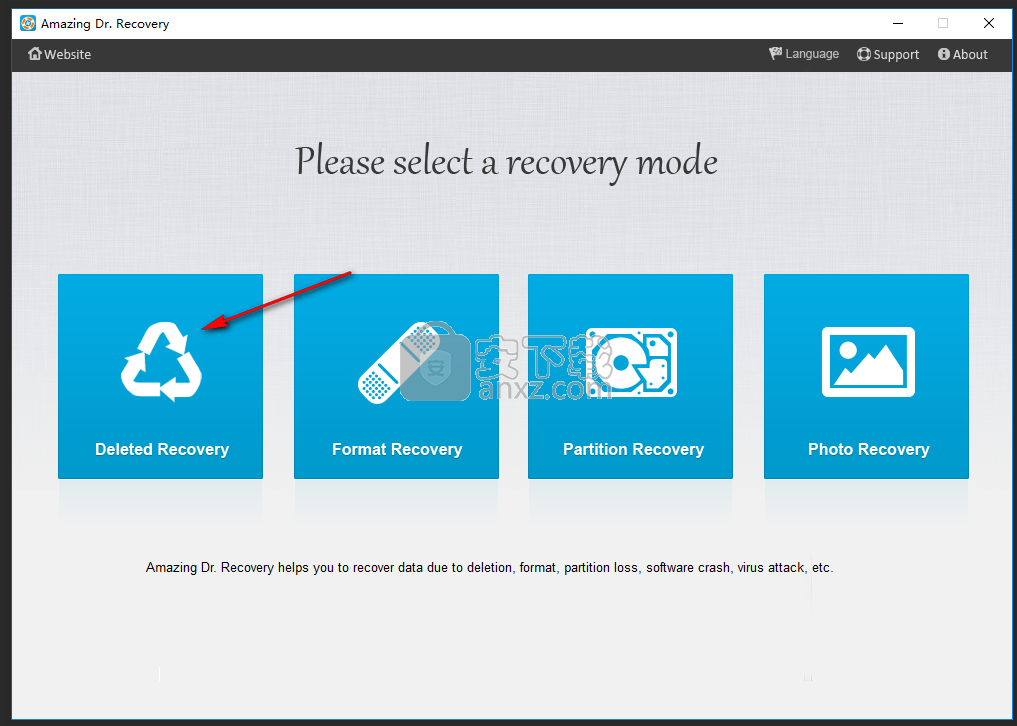The image size is (1017, 726).
Task: Click the picture icon for Photo Recovery
Action: pos(868,362)
